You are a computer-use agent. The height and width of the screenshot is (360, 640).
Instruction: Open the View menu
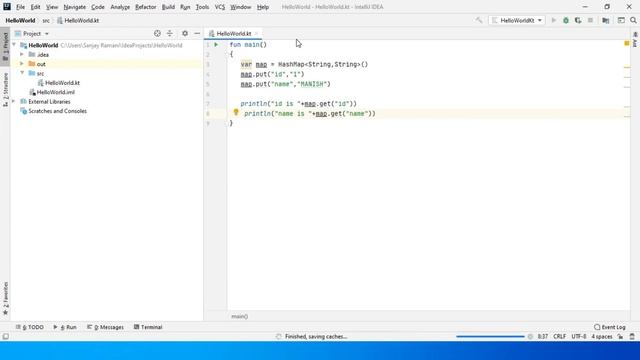52,7
